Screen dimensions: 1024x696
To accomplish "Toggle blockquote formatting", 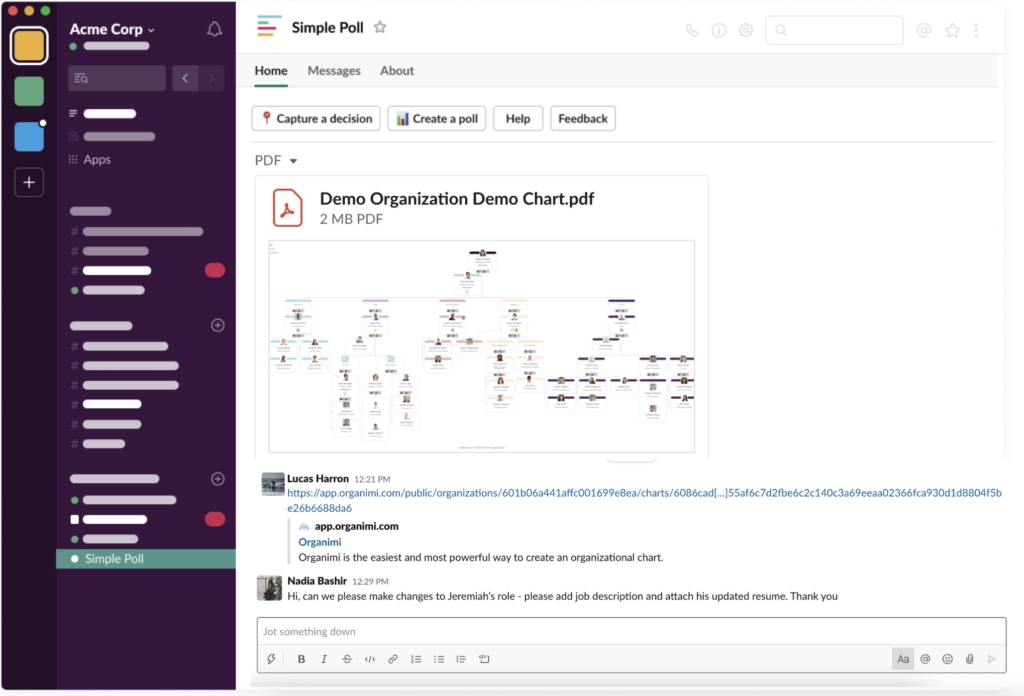I will (461, 659).
